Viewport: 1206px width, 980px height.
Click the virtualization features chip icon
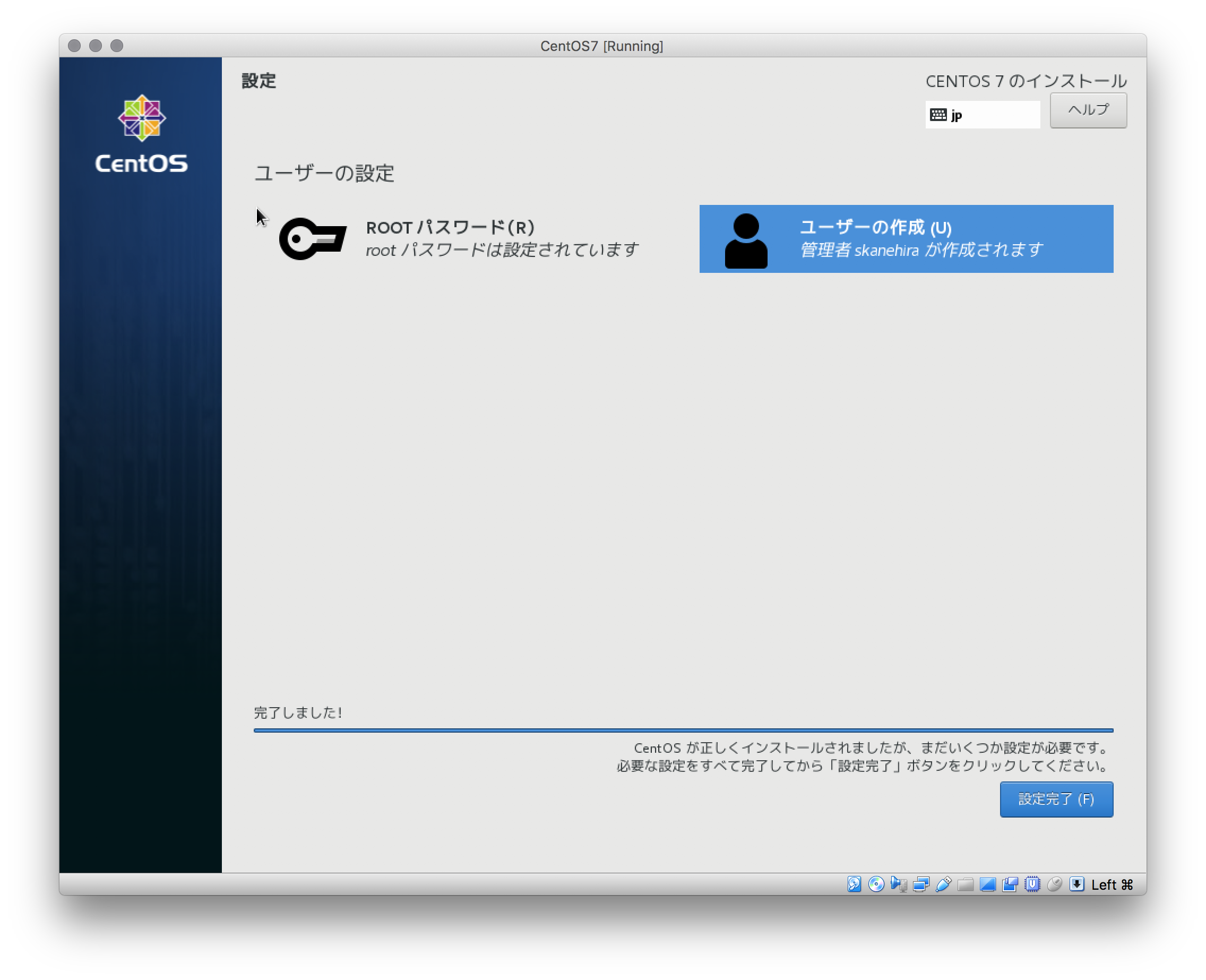(1032, 884)
